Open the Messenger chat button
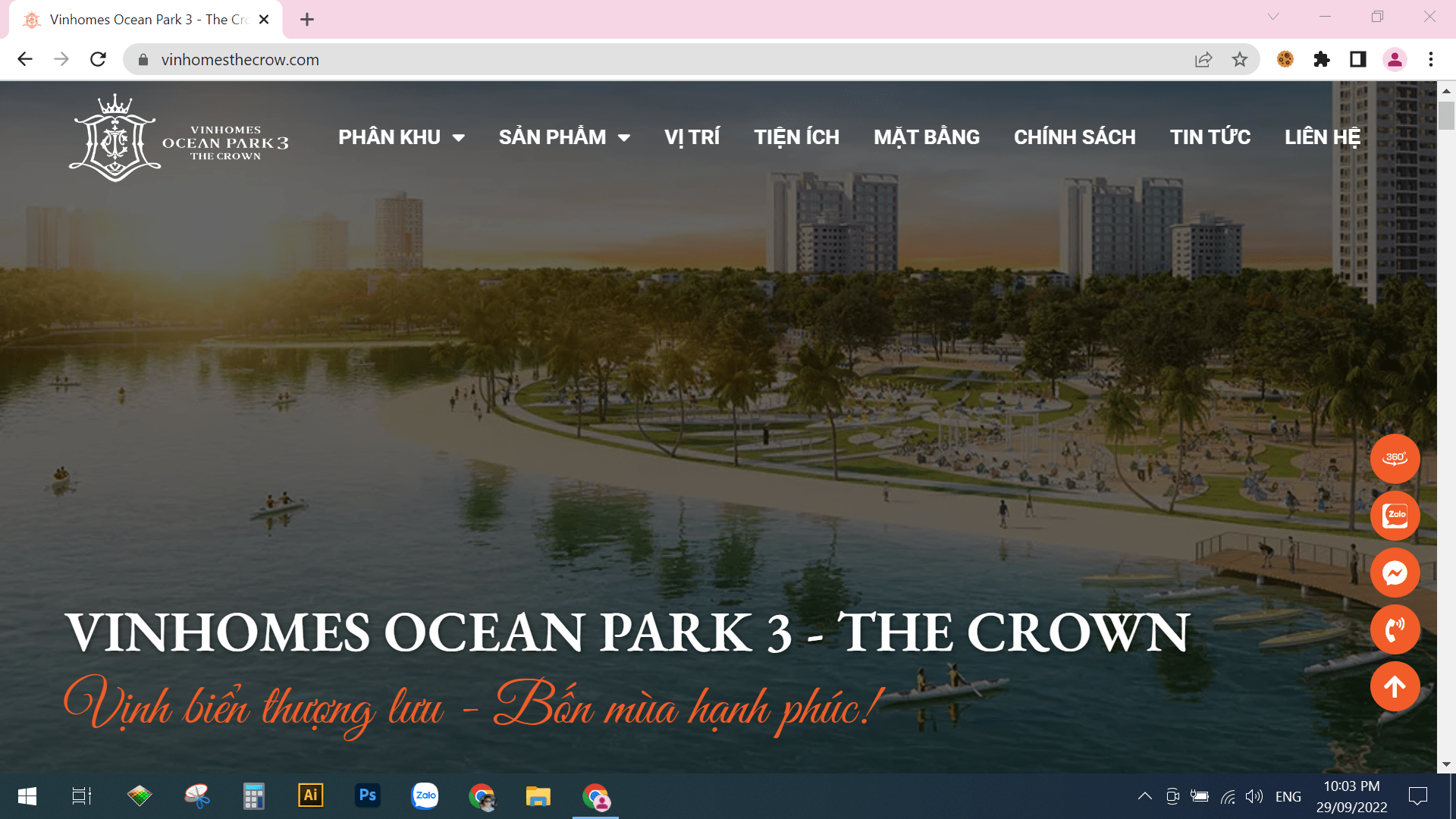Viewport: 1456px width, 819px height. (x=1395, y=573)
